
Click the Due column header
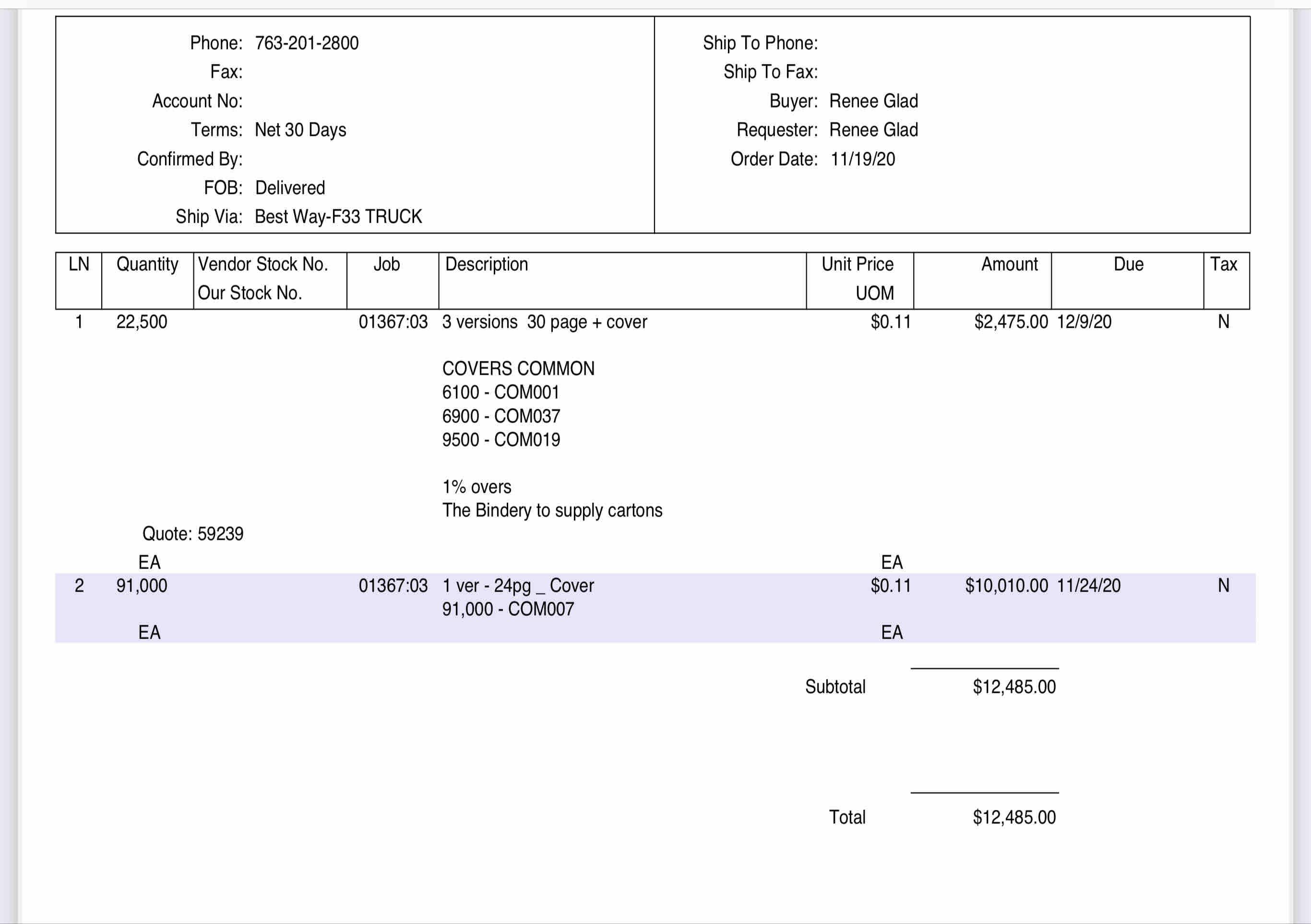[1128, 264]
